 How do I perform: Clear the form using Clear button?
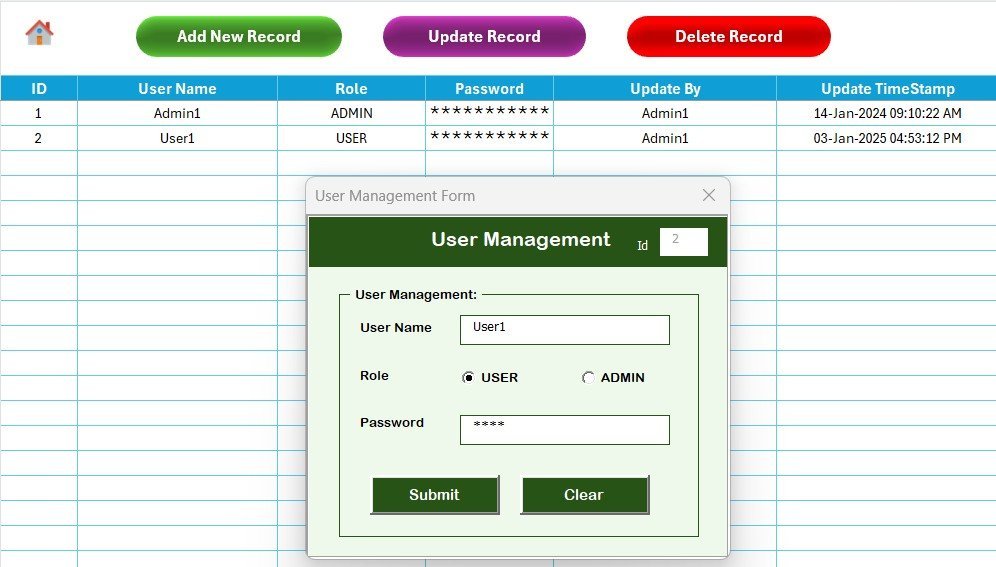click(x=584, y=494)
